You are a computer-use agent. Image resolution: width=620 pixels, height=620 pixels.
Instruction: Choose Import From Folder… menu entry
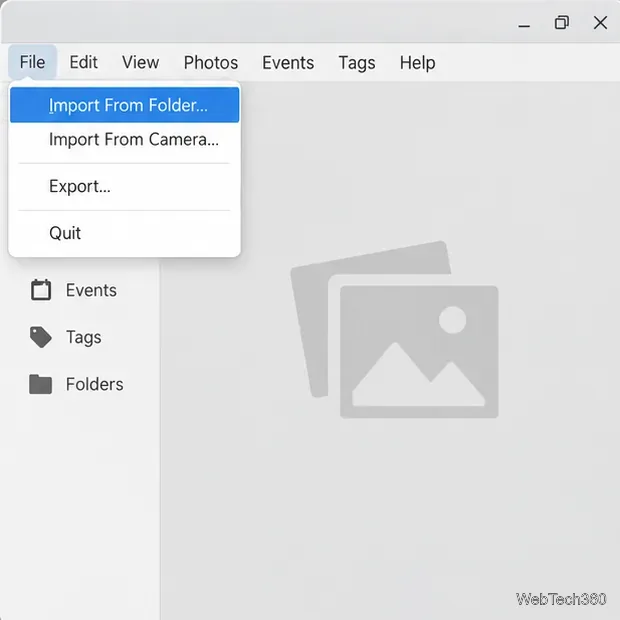[125, 105]
